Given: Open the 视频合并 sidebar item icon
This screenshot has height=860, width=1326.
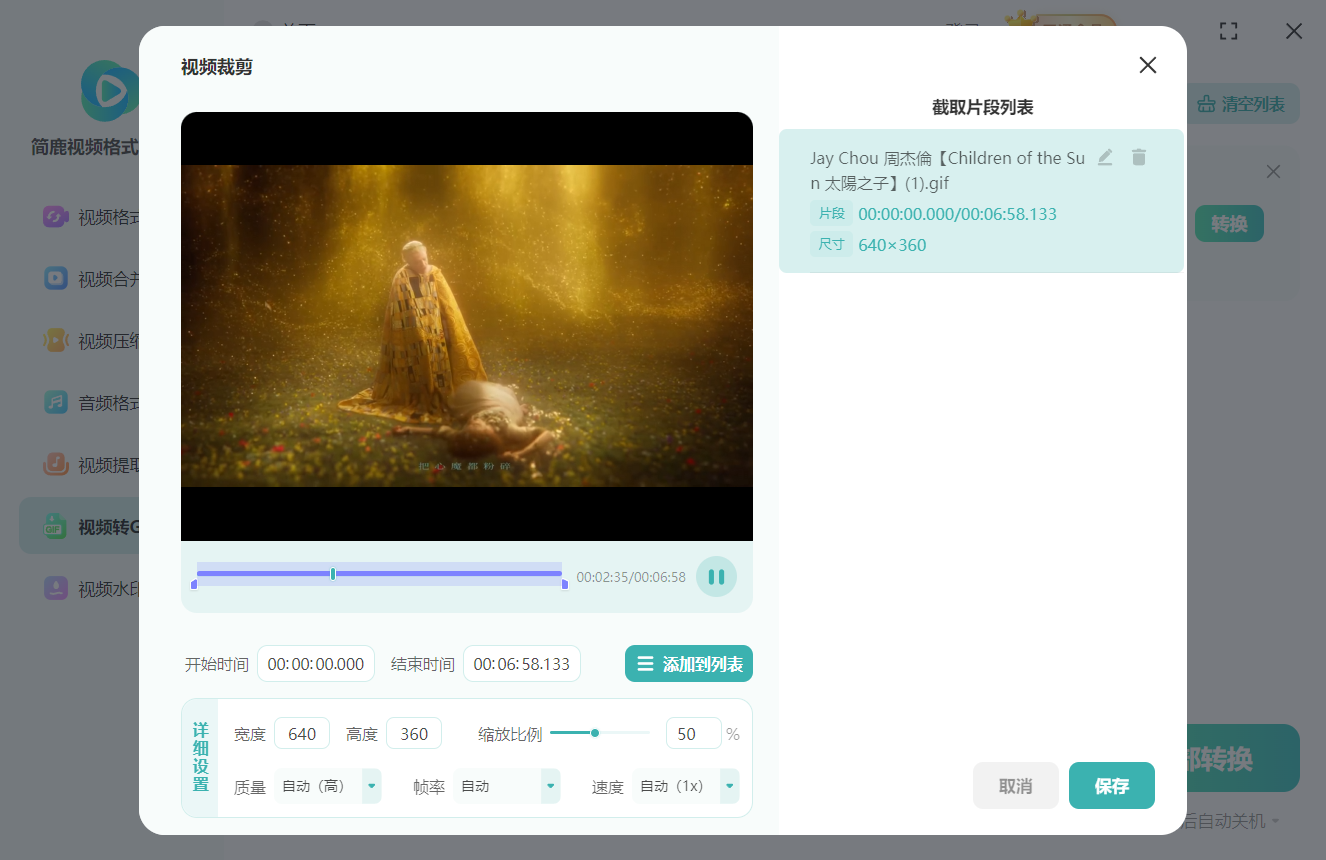Looking at the screenshot, I should point(56,278).
